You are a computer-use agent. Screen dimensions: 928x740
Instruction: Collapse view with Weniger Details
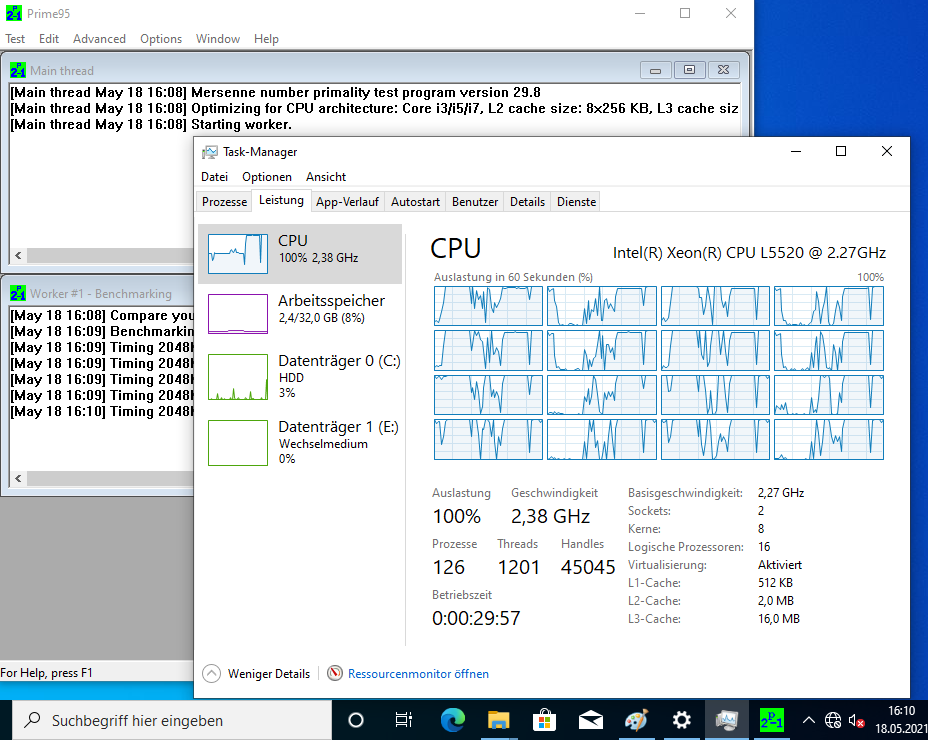point(256,674)
